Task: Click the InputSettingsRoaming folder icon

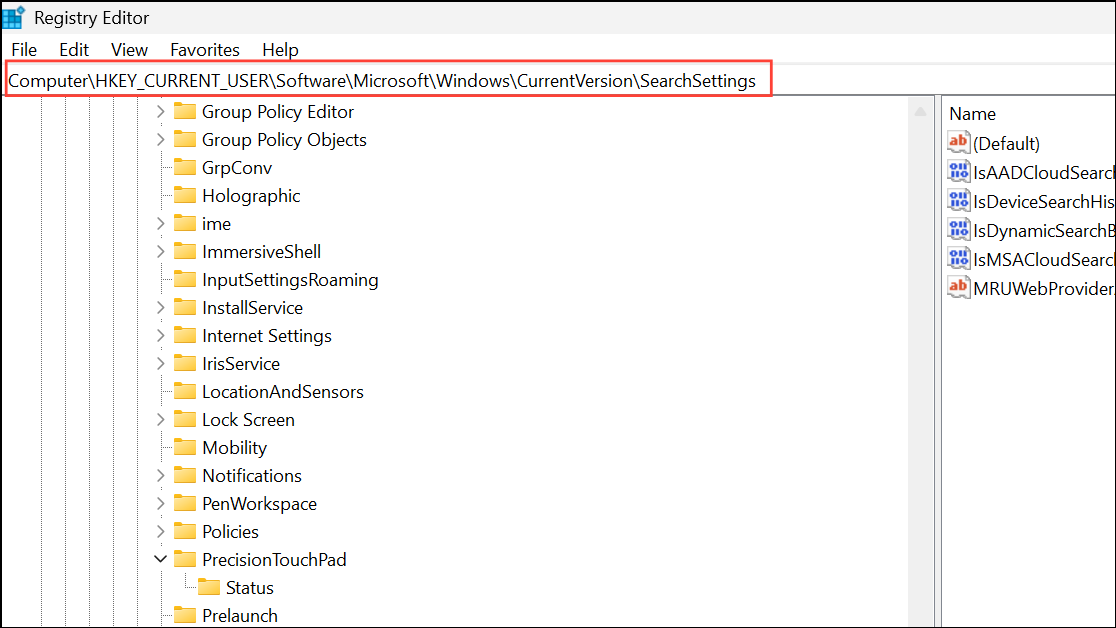Action: [185, 279]
